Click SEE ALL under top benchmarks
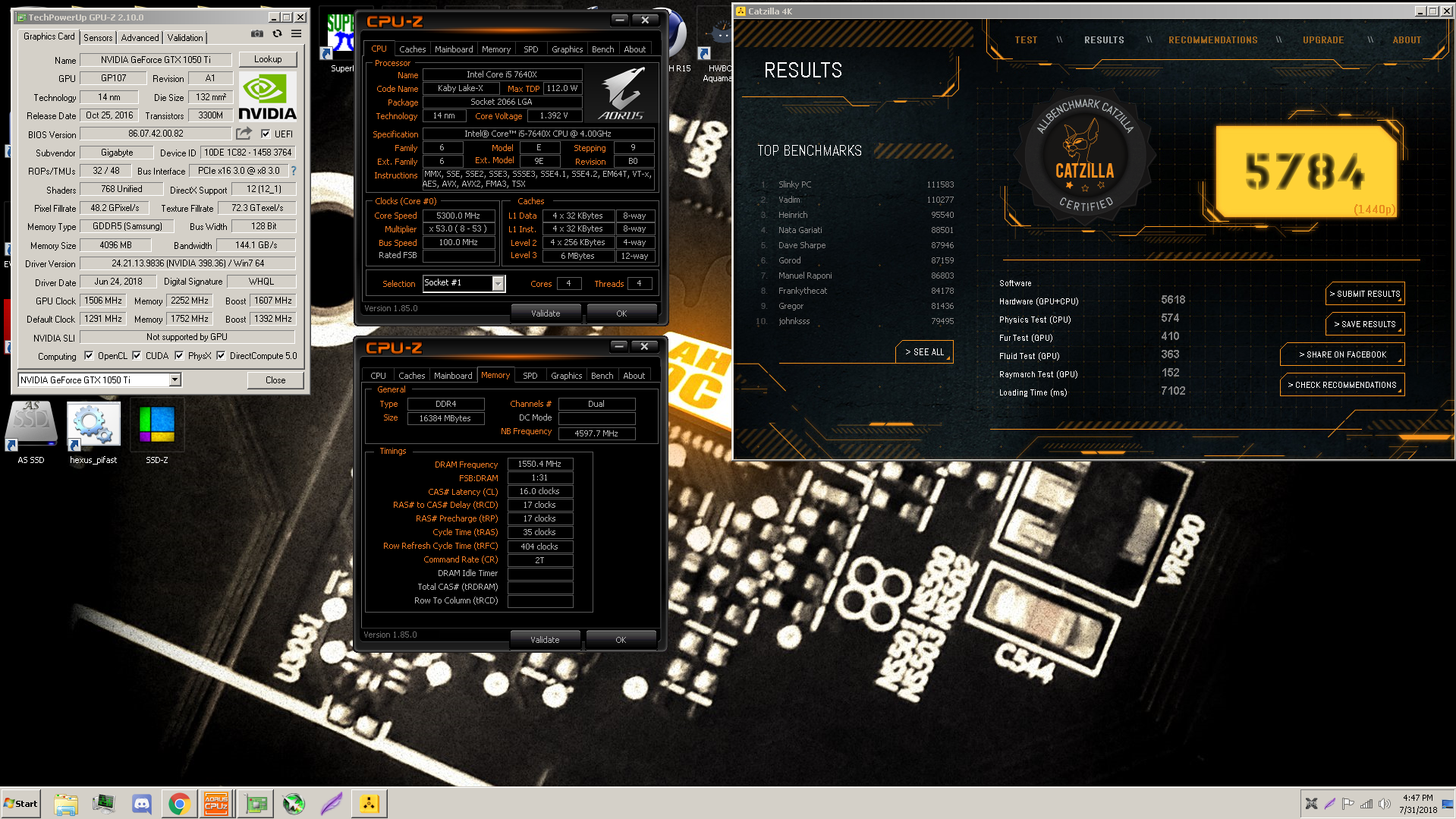 924,352
